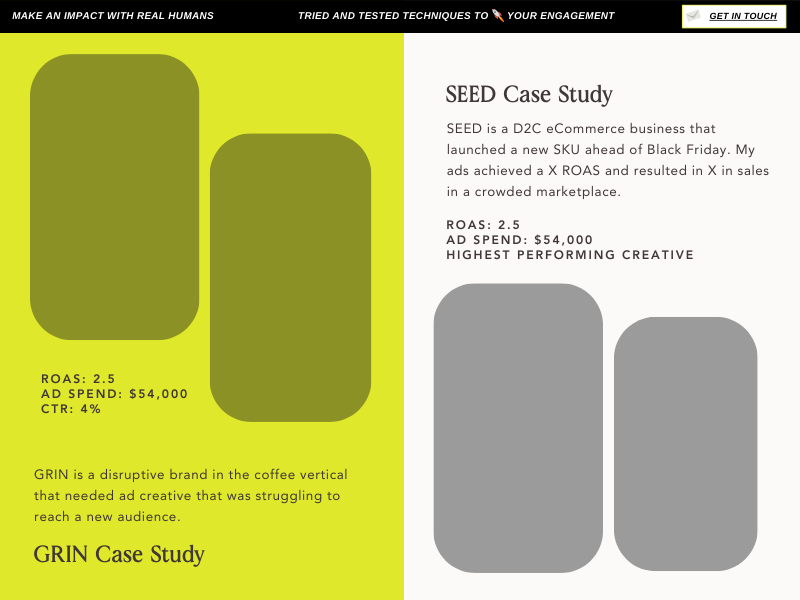Open the larger grey image placeholder under SEED stats
Image resolution: width=800 pixels, height=600 pixels.
click(518, 428)
